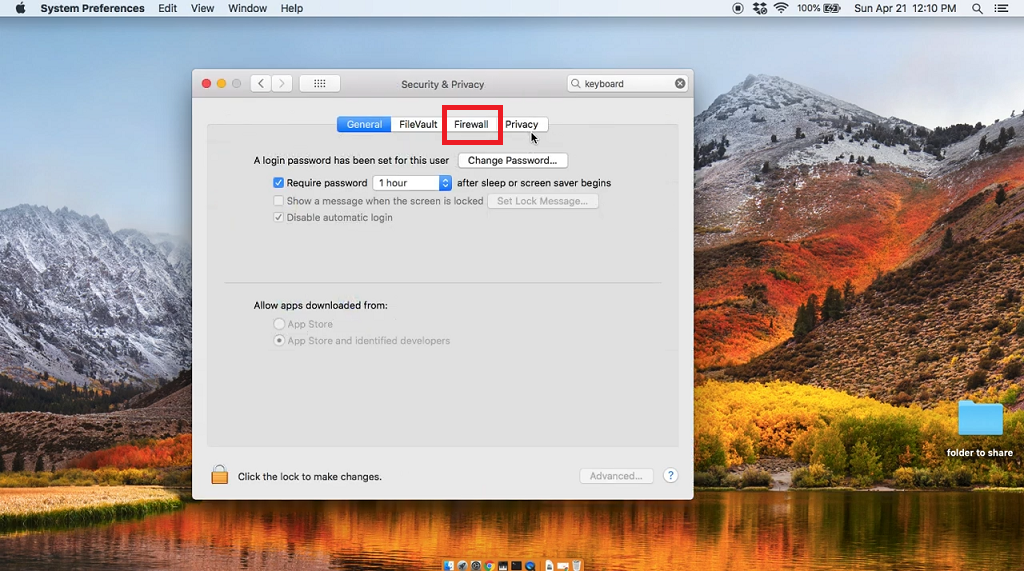Toggle Disable automatic login checkbox

coord(278,218)
